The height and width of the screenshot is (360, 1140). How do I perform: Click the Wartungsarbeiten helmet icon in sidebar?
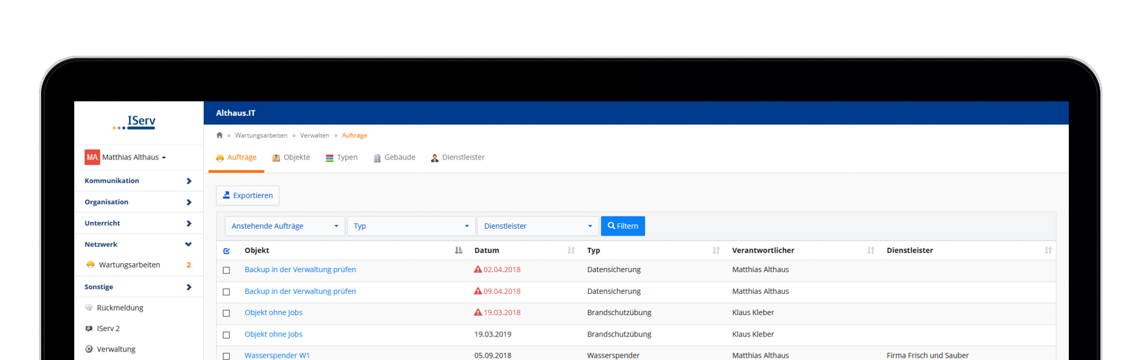click(x=90, y=265)
